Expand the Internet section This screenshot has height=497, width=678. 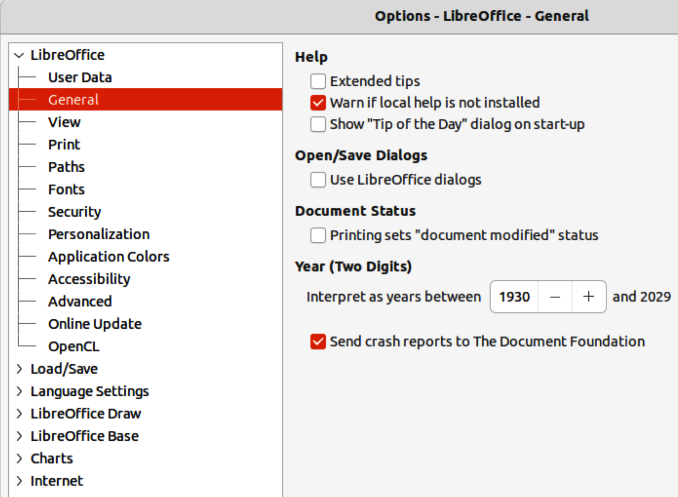pyautogui.click(x=19, y=481)
